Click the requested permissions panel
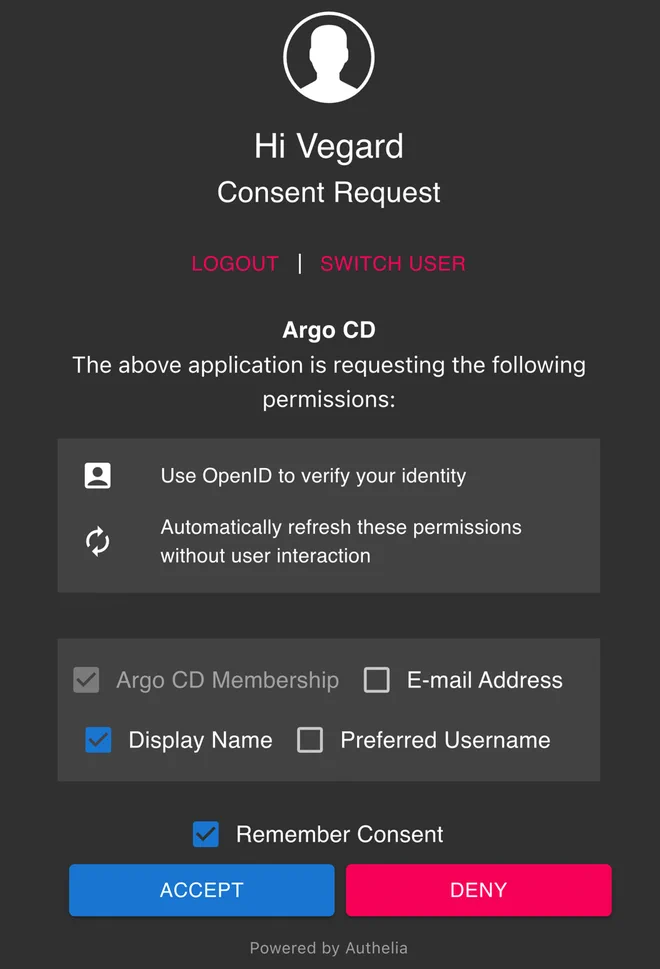The image size is (660, 969). (329, 516)
